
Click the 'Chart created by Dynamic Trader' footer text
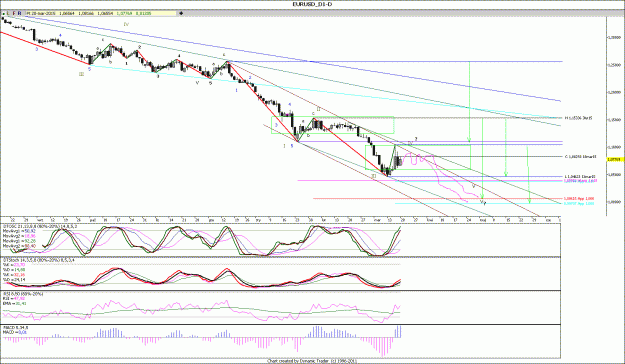click(312, 361)
